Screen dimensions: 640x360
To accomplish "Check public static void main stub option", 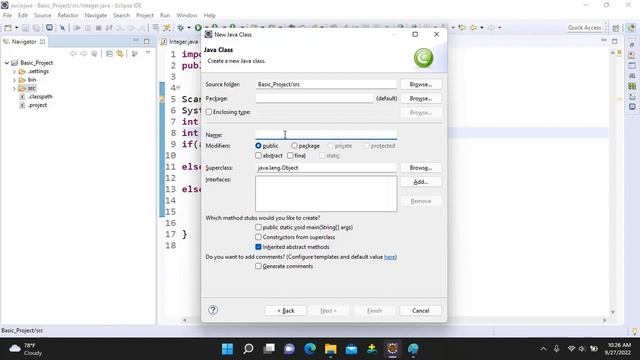I will (x=258, y=227).
